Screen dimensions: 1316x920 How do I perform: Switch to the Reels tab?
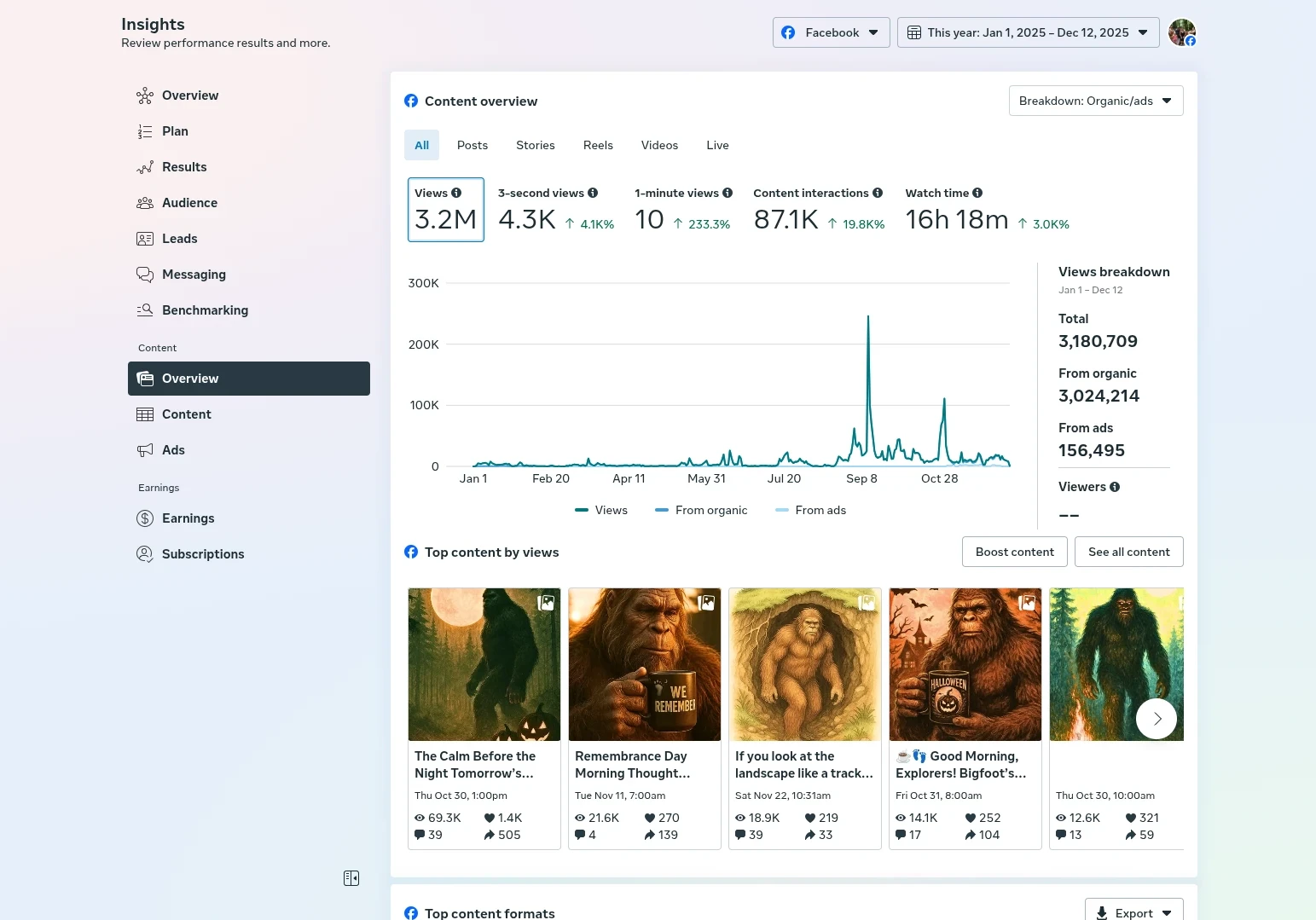point(598,145)
